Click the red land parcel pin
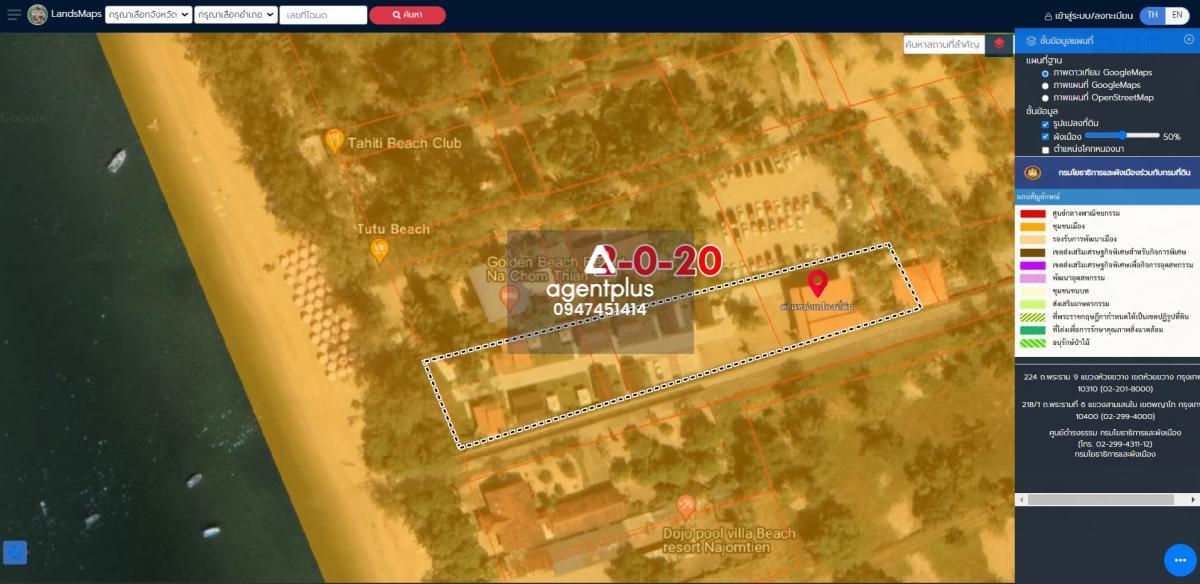This screenshot has height=584, width=1200. click(x=817, y=282)
